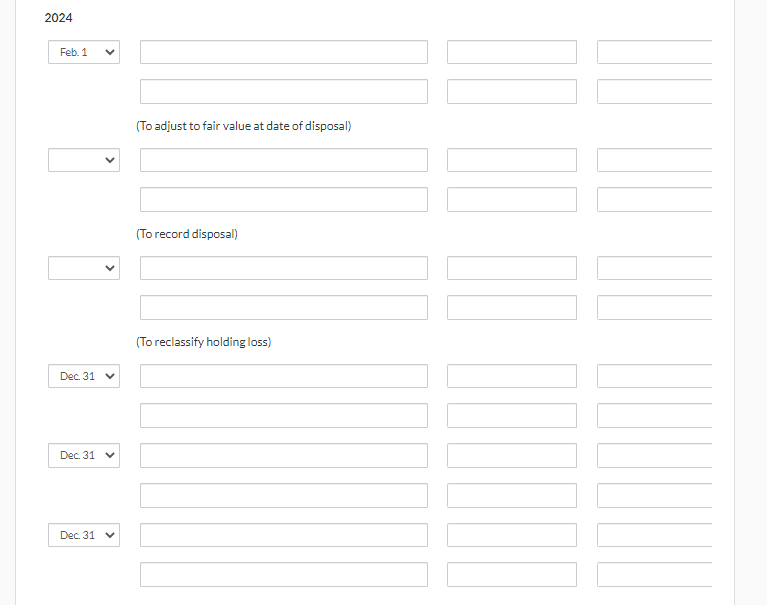Click debit amount field beside second Dec. 31
The height and width of the screenshot is (605, 767).
click(512, 455)
